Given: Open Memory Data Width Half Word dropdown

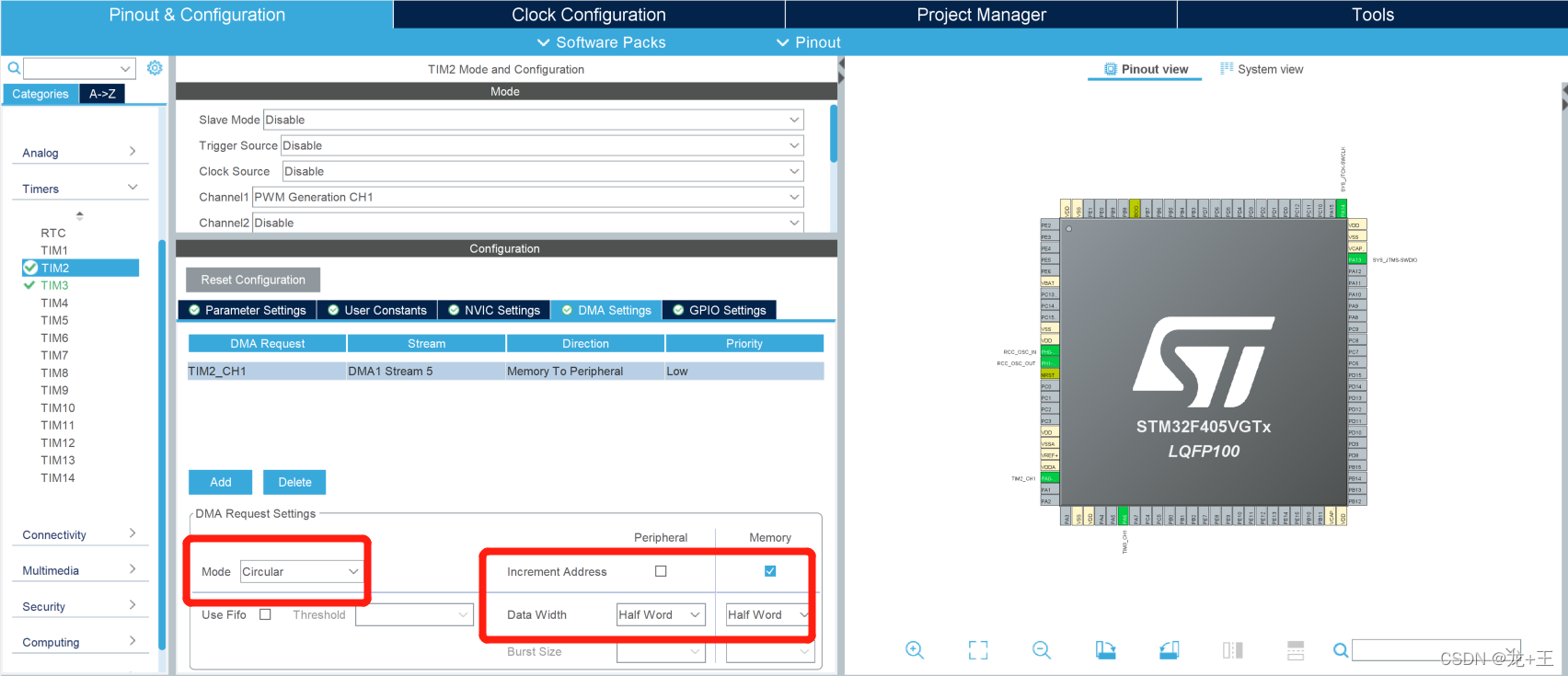Looking at the screenshot, I should [768, 614].
